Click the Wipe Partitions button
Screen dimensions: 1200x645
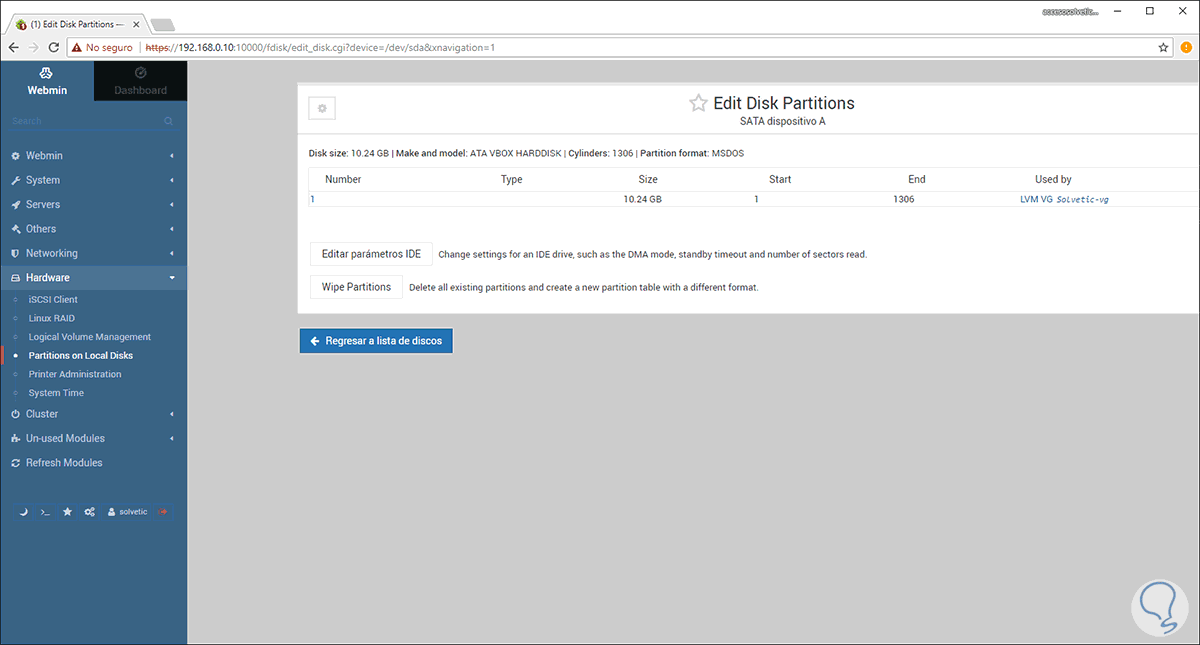[x=356, y=287]
